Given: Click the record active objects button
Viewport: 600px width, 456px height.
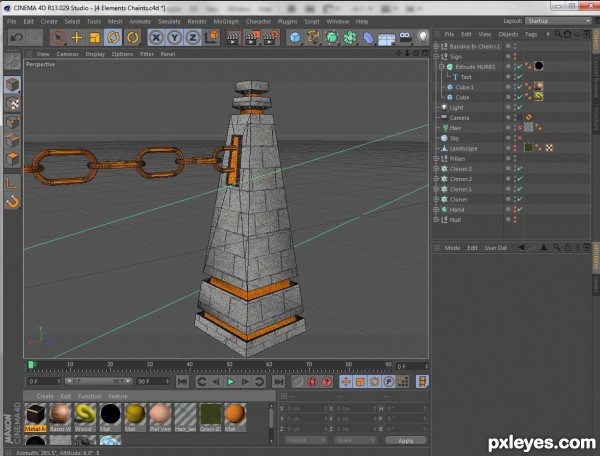Looking at the screenshot, I should (x=298, y=381).
